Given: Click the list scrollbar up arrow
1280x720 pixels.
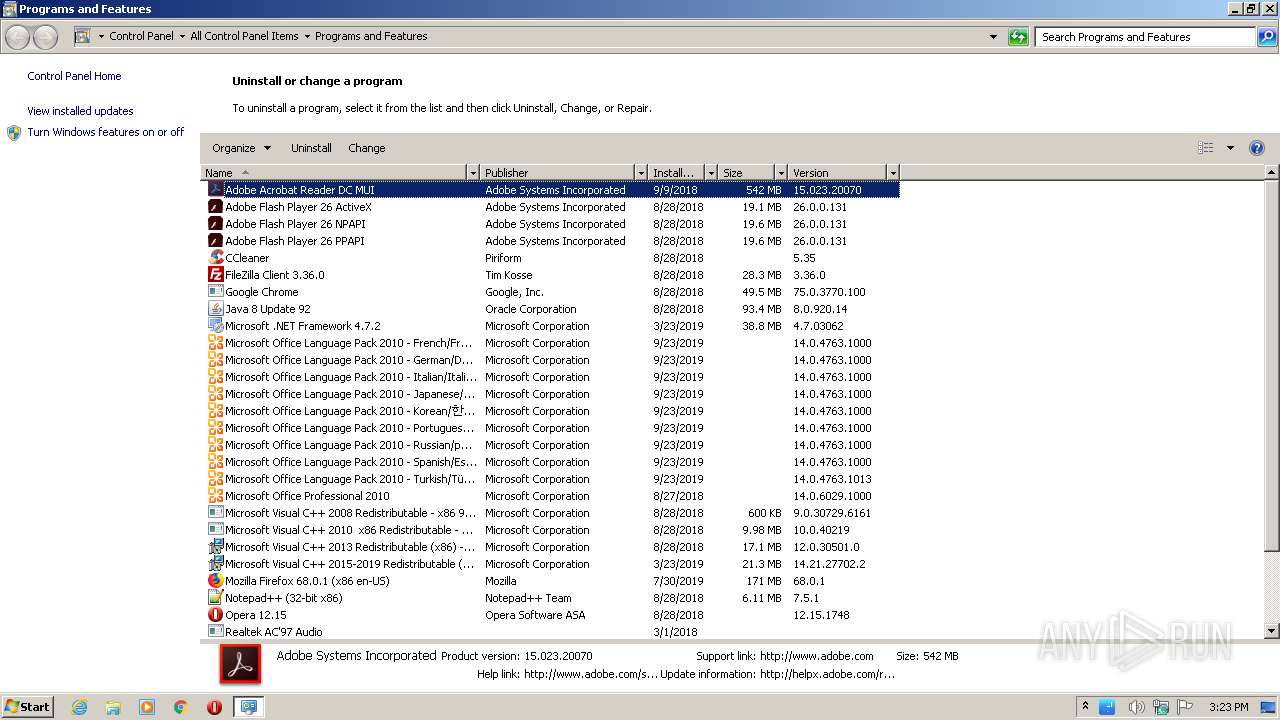Looking at the screenshot, I should 1272,173.
